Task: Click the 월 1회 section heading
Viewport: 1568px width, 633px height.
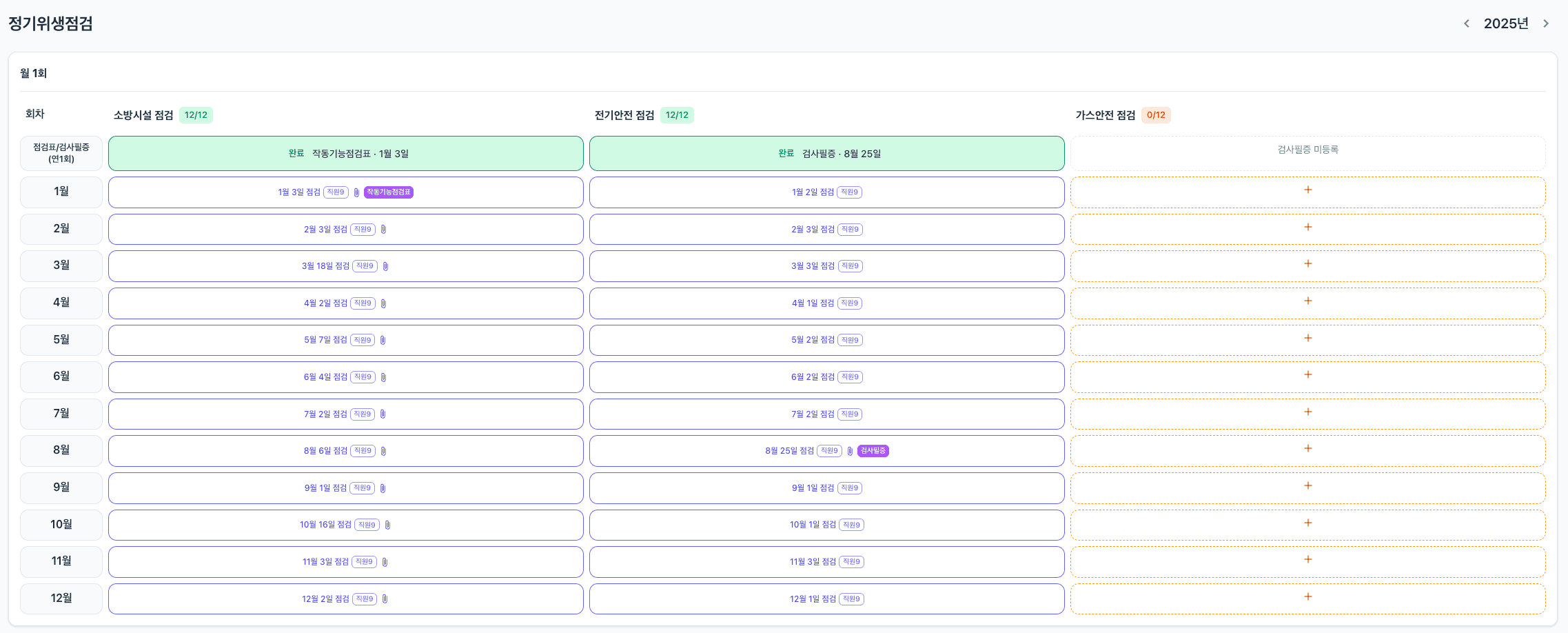Action: click(33, 73)
